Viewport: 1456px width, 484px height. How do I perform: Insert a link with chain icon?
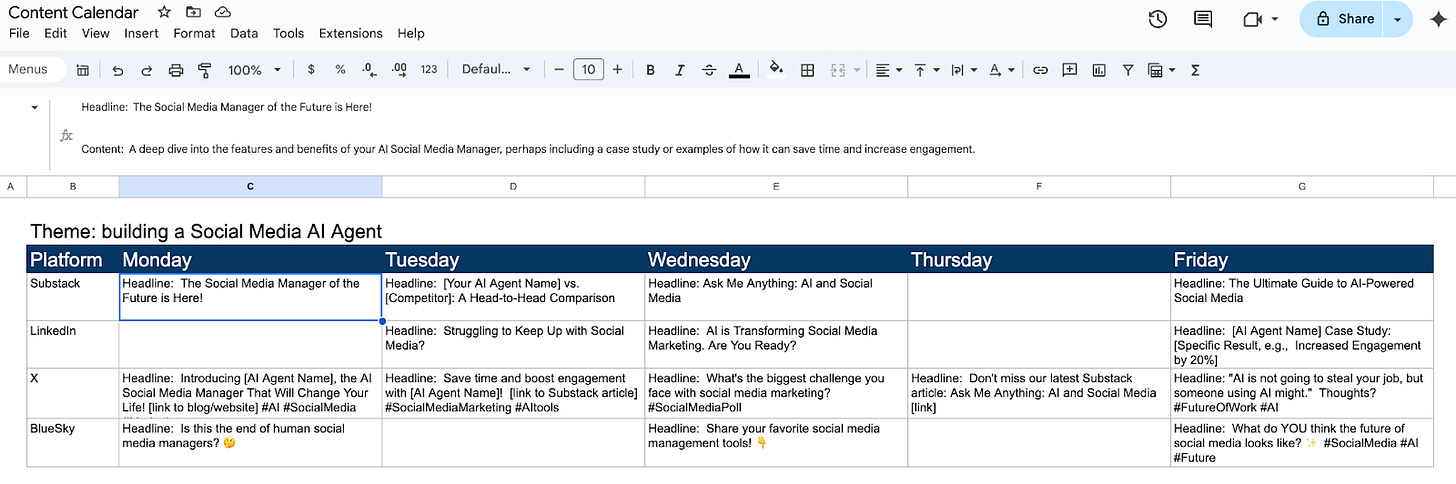point(1040,70)
